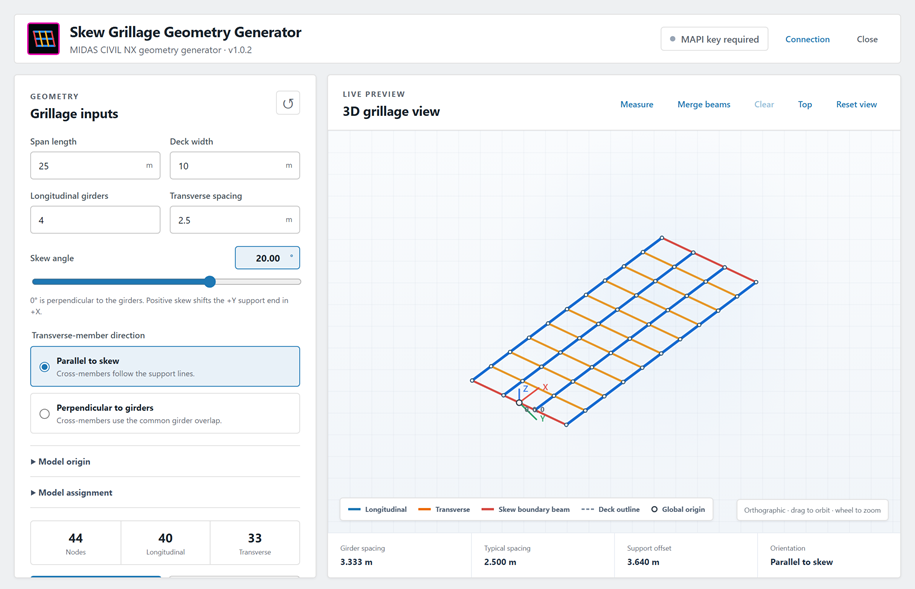Image resolution: width=915 pixels, height=589 pixels.
Task: Click the Global origin circle legend icon
Action: pyautogui.click(x=654, y=510)
